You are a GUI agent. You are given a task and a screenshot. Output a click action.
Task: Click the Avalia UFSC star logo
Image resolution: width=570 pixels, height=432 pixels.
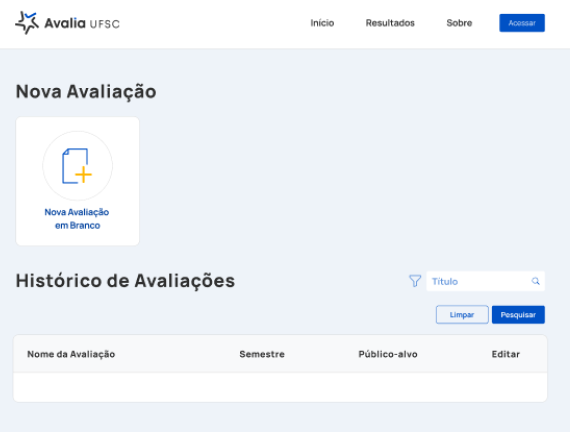(x=27, y=23)
